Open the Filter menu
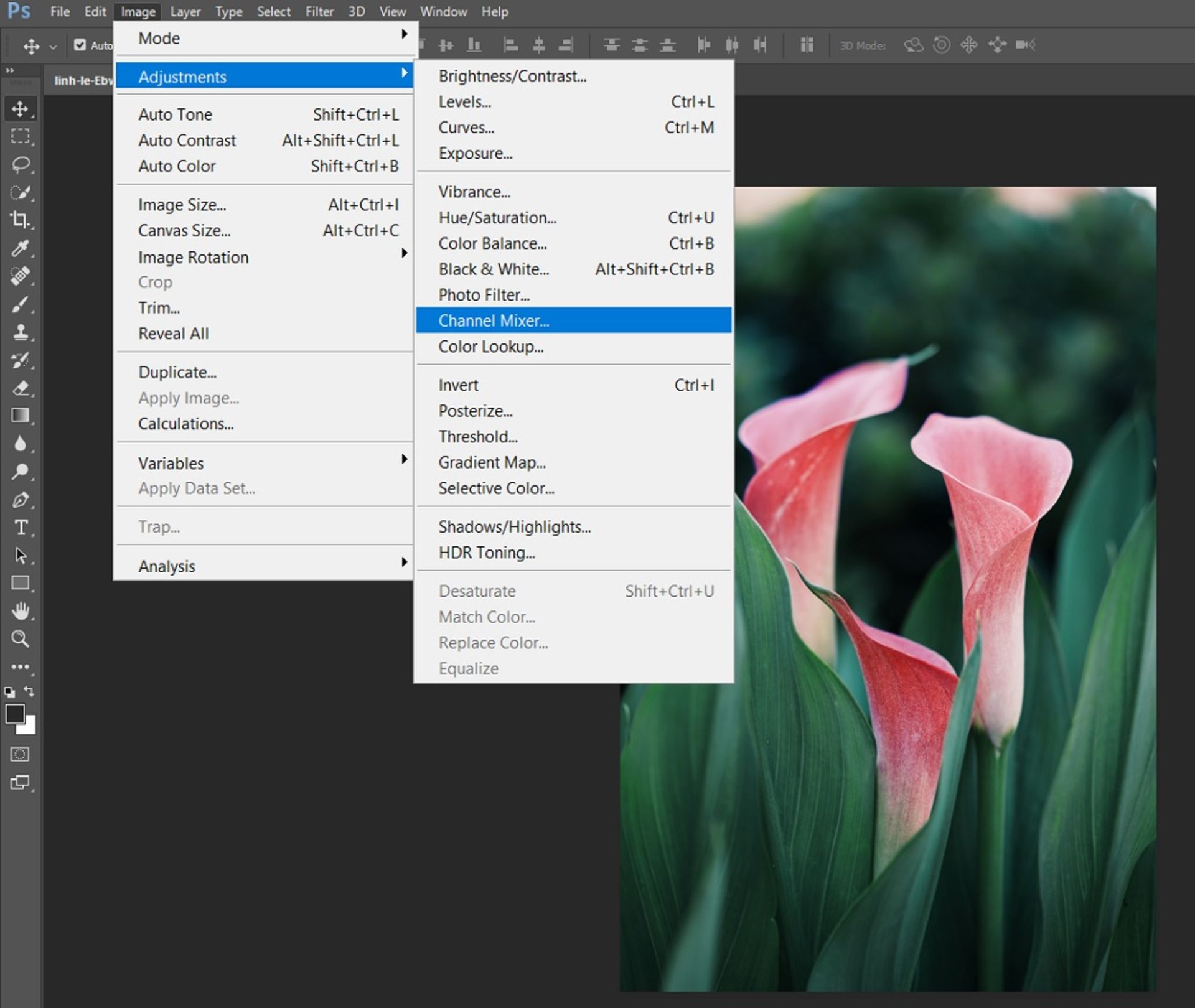Screen dimensions: 1195x1008 [x=319, y=11]
